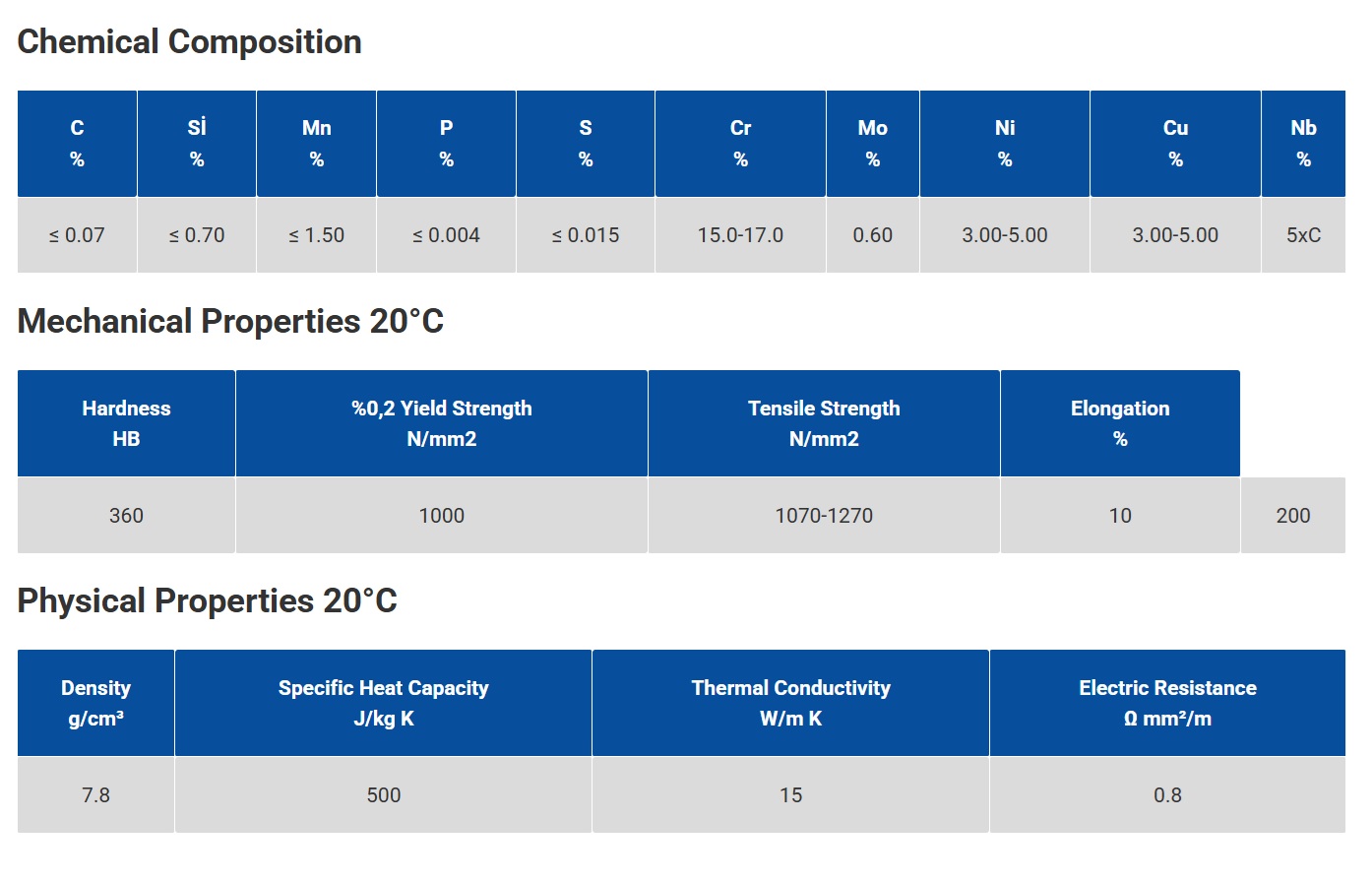
Task: Click the Chemical Composition heading
Action: [x=189, y=42]
